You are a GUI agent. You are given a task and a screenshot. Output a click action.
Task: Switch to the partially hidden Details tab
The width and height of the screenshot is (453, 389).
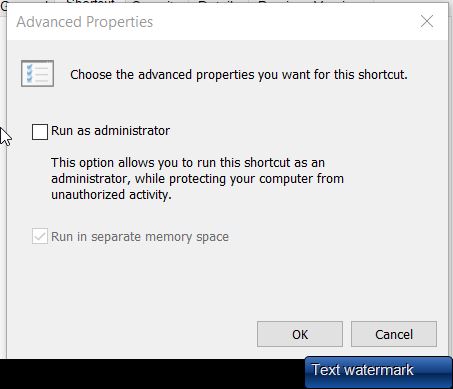(220, 2)
